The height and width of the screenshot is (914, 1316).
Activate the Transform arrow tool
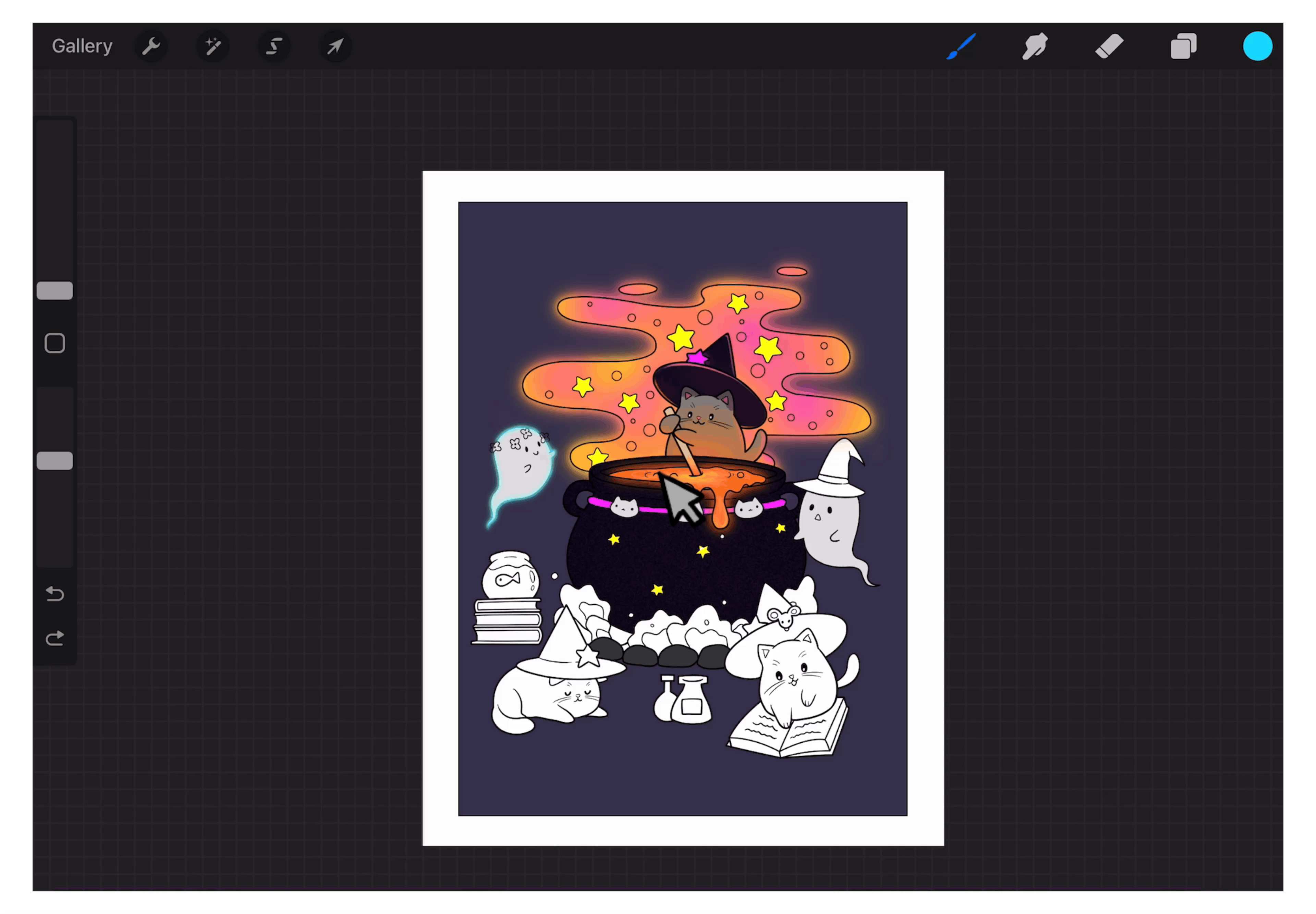click(x=335, y=46)
